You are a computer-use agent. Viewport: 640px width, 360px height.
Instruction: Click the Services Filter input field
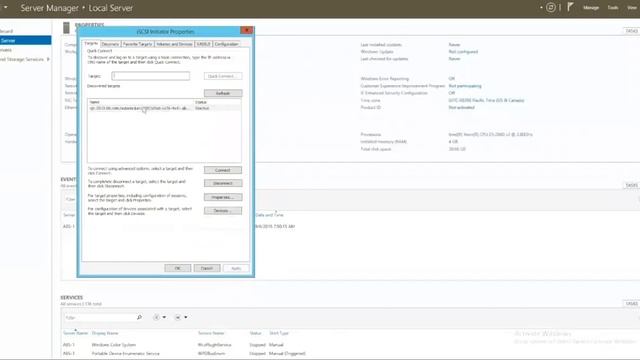point(100,318)
